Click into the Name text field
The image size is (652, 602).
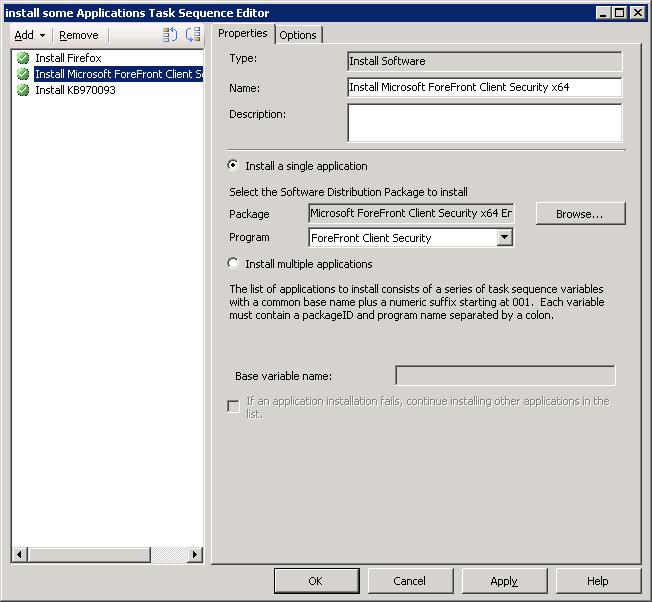(484, 87)
